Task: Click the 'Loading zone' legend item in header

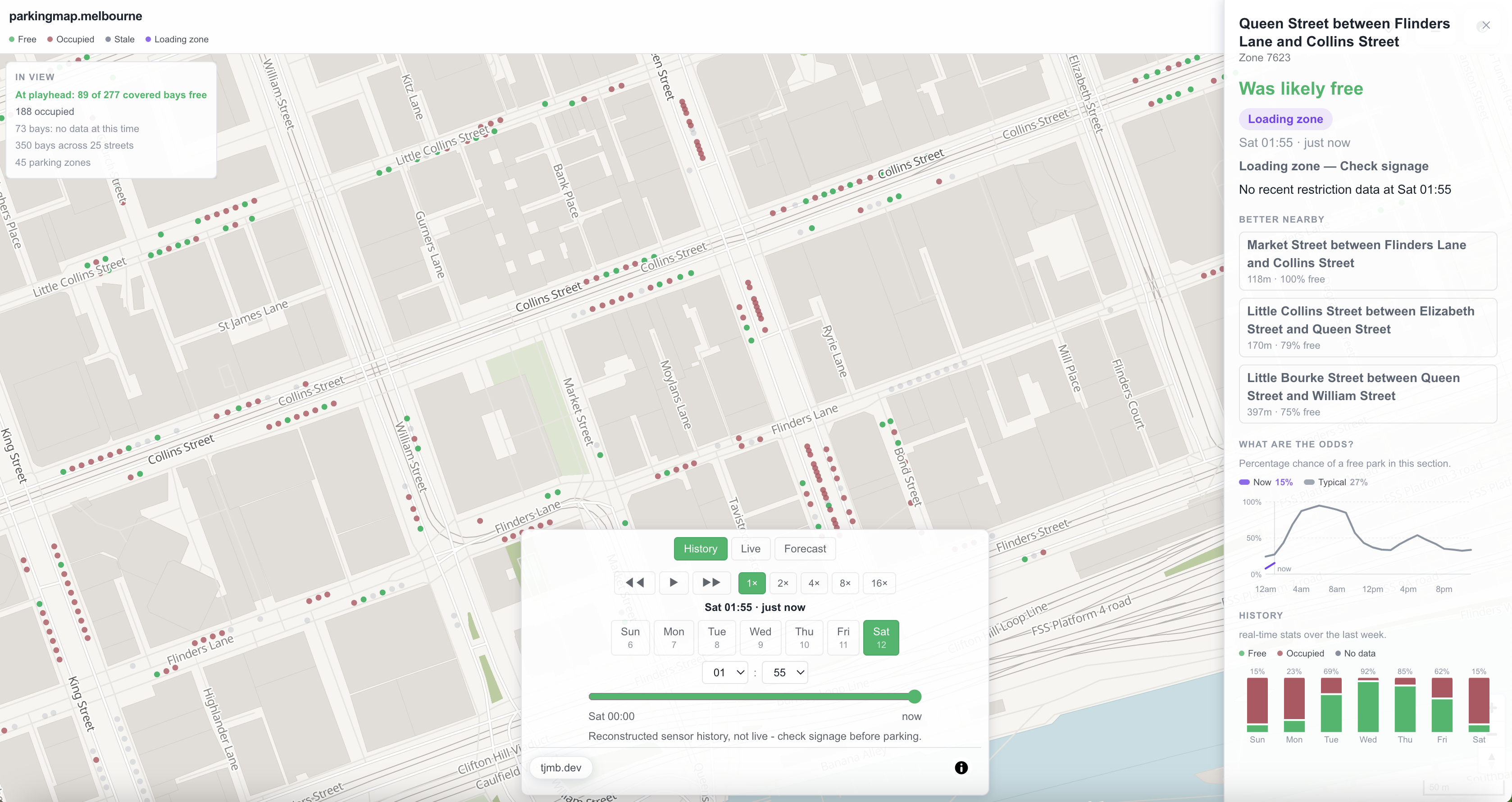Action: point(177,39)
